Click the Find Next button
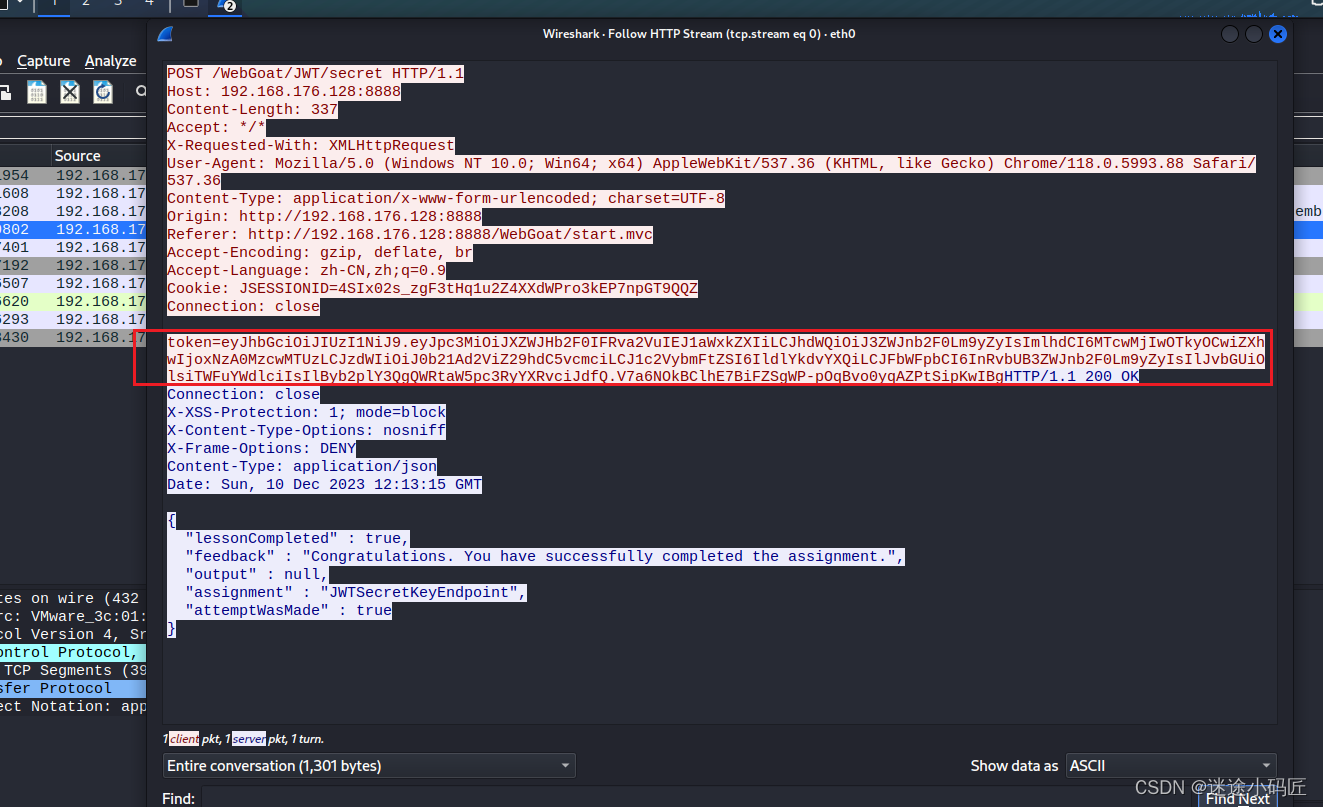 pyautogui.click(x=1238, y=798)
